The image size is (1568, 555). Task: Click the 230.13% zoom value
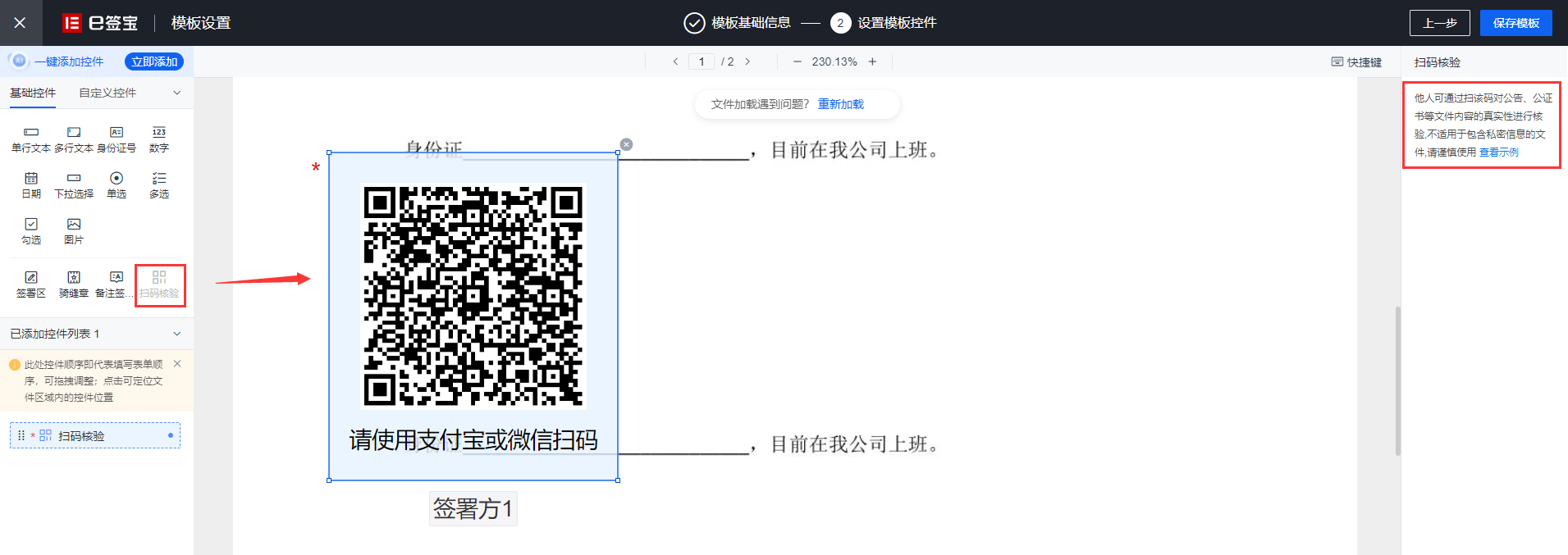point(834,61)
